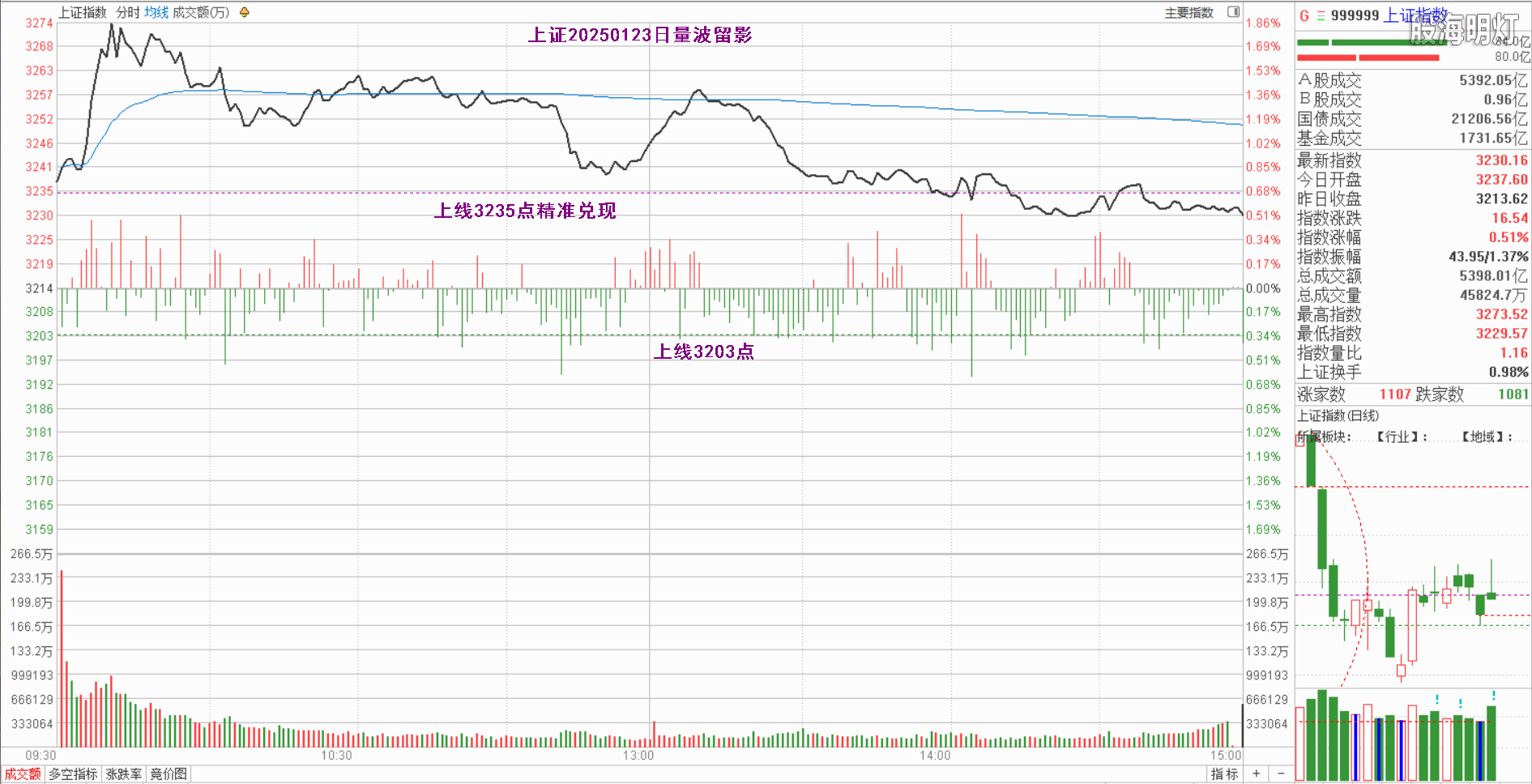Image resolution: width=1532 pixels, height=784 pixels.
Task: Click the 今日开盘 value 3237.60
Action: 1501,180
